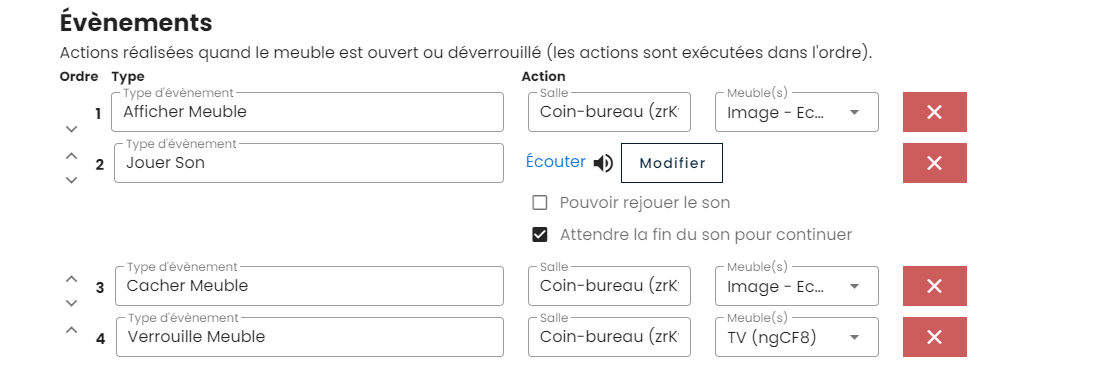This screenshot has height=372, width=1094.
Task: Open Meuble(s) dropdown for event 1
Action: pos(797,112)
